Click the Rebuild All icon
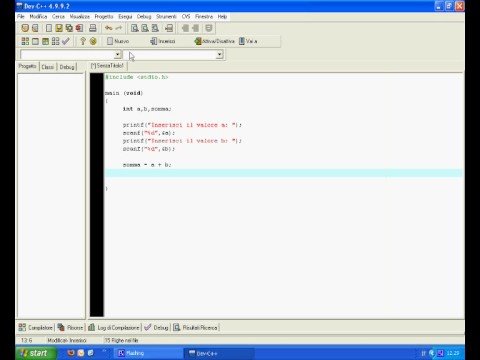The width and height of the screenshot is (480, 360). [x=55, y=41]
